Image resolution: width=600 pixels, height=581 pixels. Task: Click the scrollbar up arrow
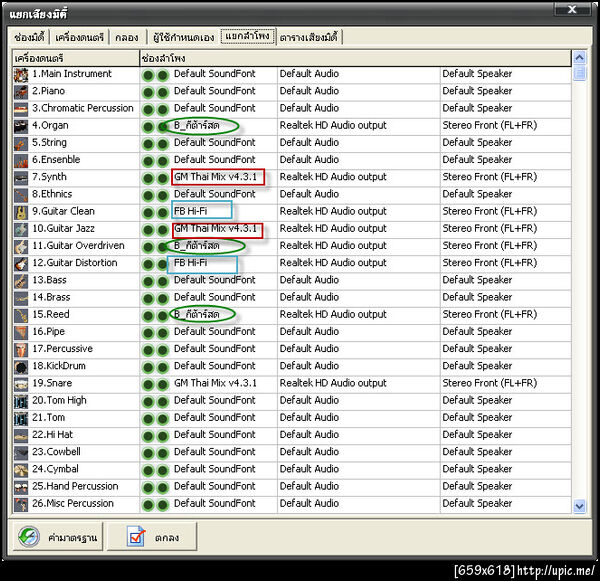pyautogui.click(x=579, y=58)
